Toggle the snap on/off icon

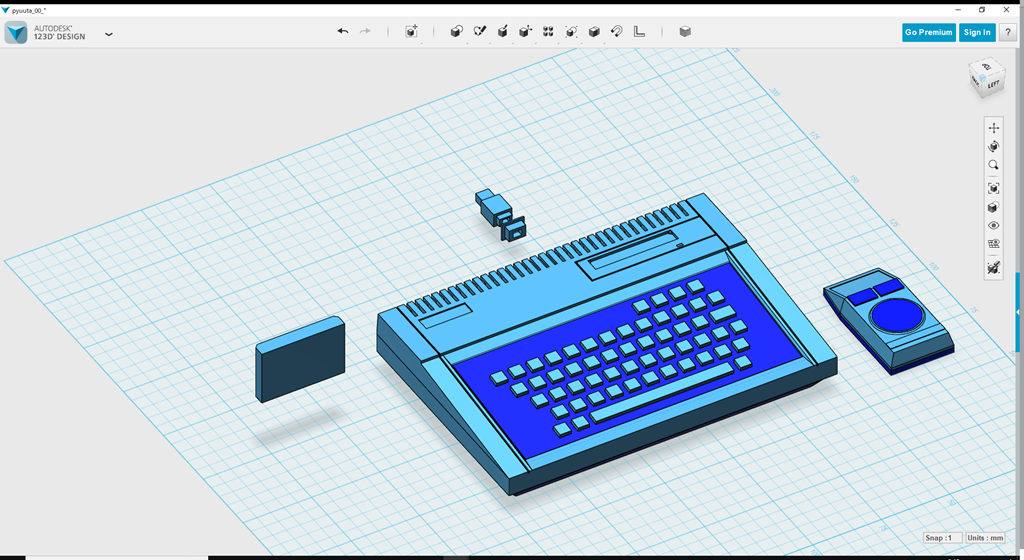[x=993, y=267]
